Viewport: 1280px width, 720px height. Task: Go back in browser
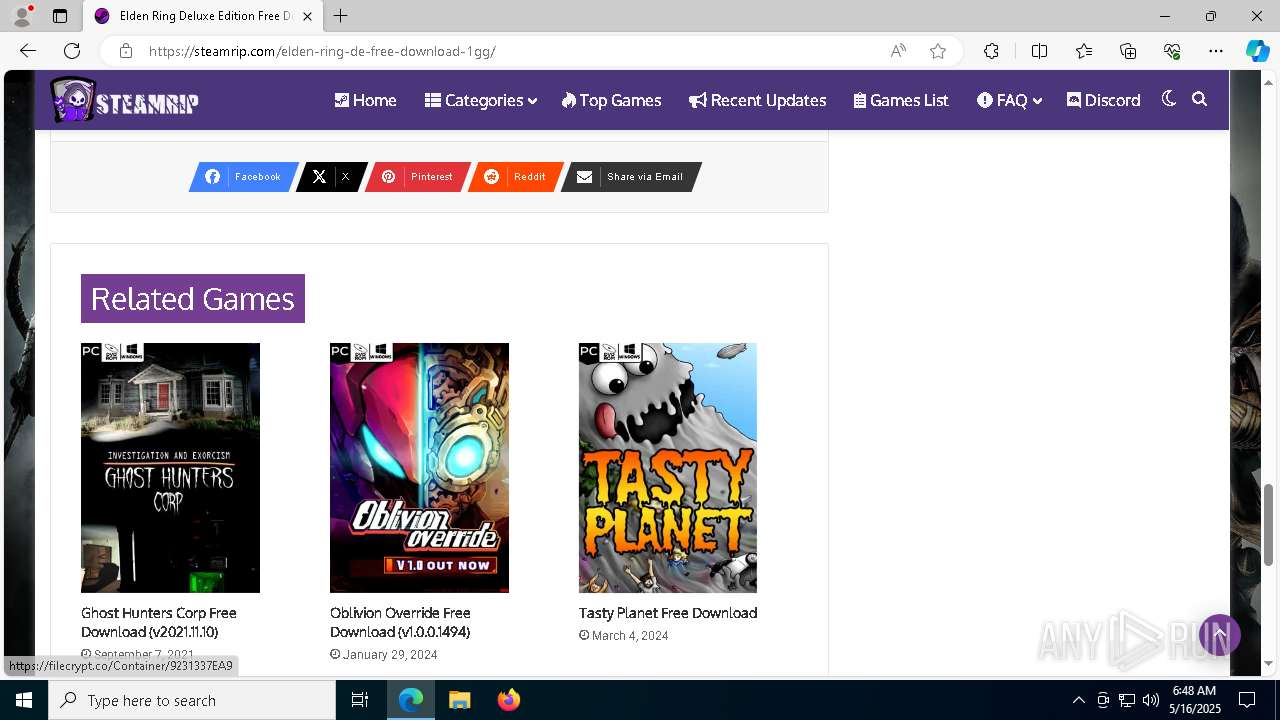point(28,51)
